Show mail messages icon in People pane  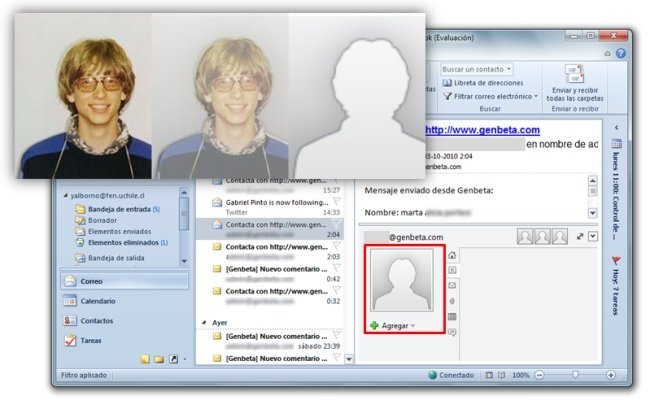click(452, 286)
